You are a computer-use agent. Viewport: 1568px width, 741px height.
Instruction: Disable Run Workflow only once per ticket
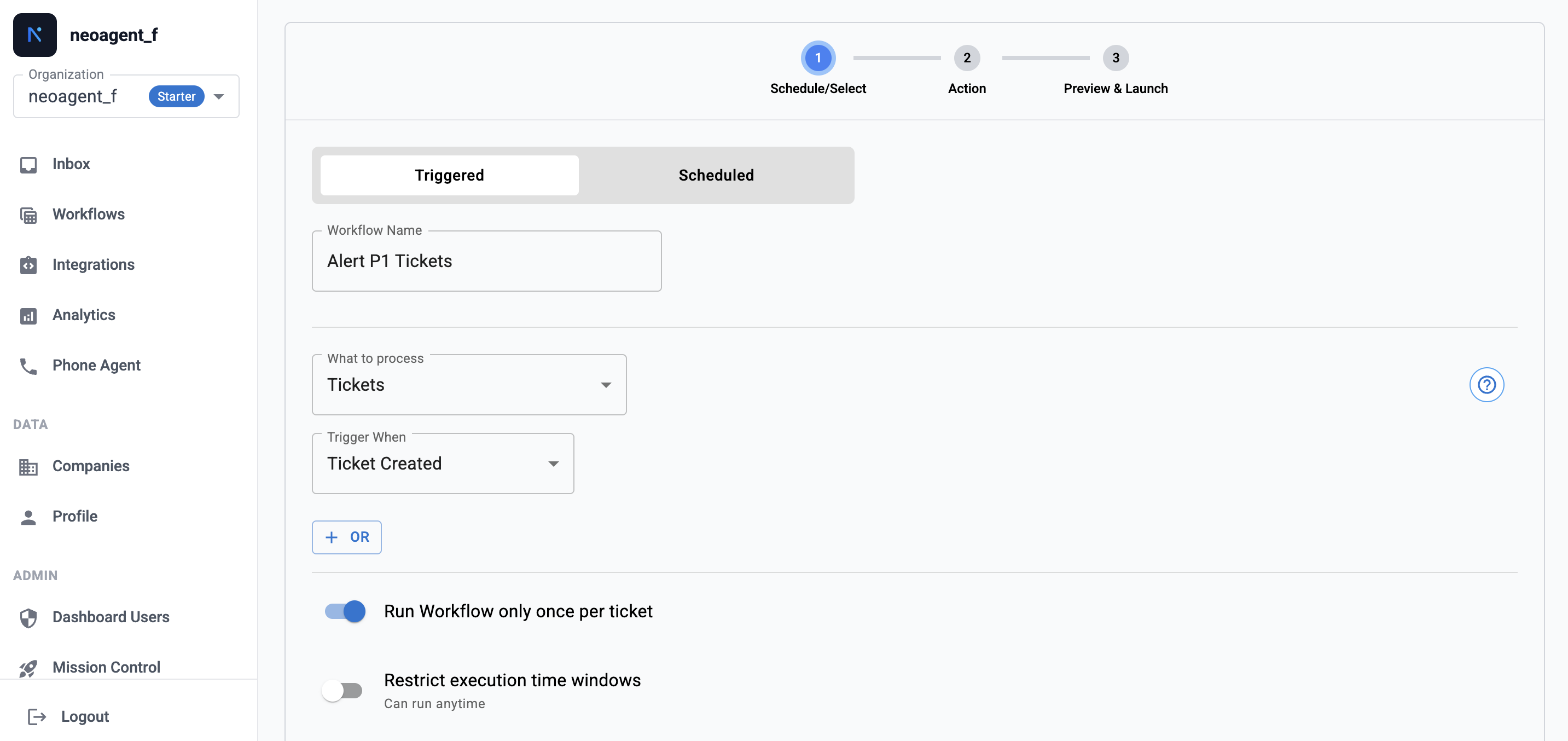344,611
